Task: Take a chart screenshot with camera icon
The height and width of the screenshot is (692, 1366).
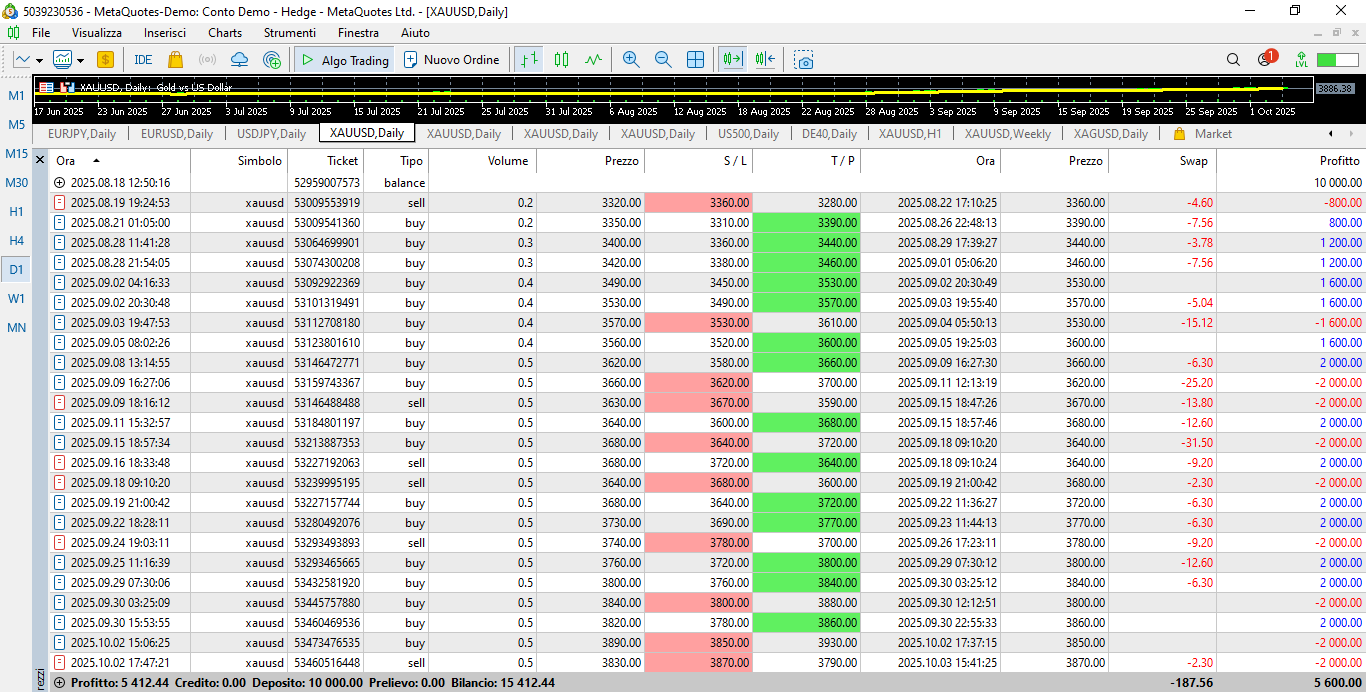Action: (805, 60)
